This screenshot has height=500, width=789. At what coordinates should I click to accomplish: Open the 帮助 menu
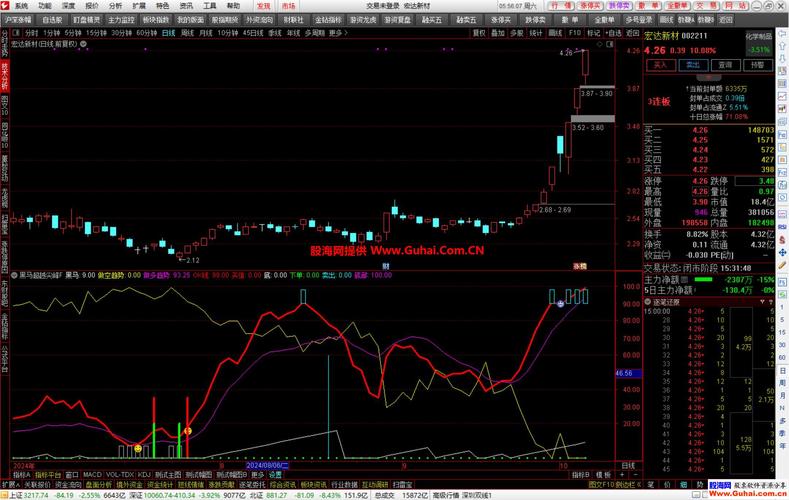[233, 6]
